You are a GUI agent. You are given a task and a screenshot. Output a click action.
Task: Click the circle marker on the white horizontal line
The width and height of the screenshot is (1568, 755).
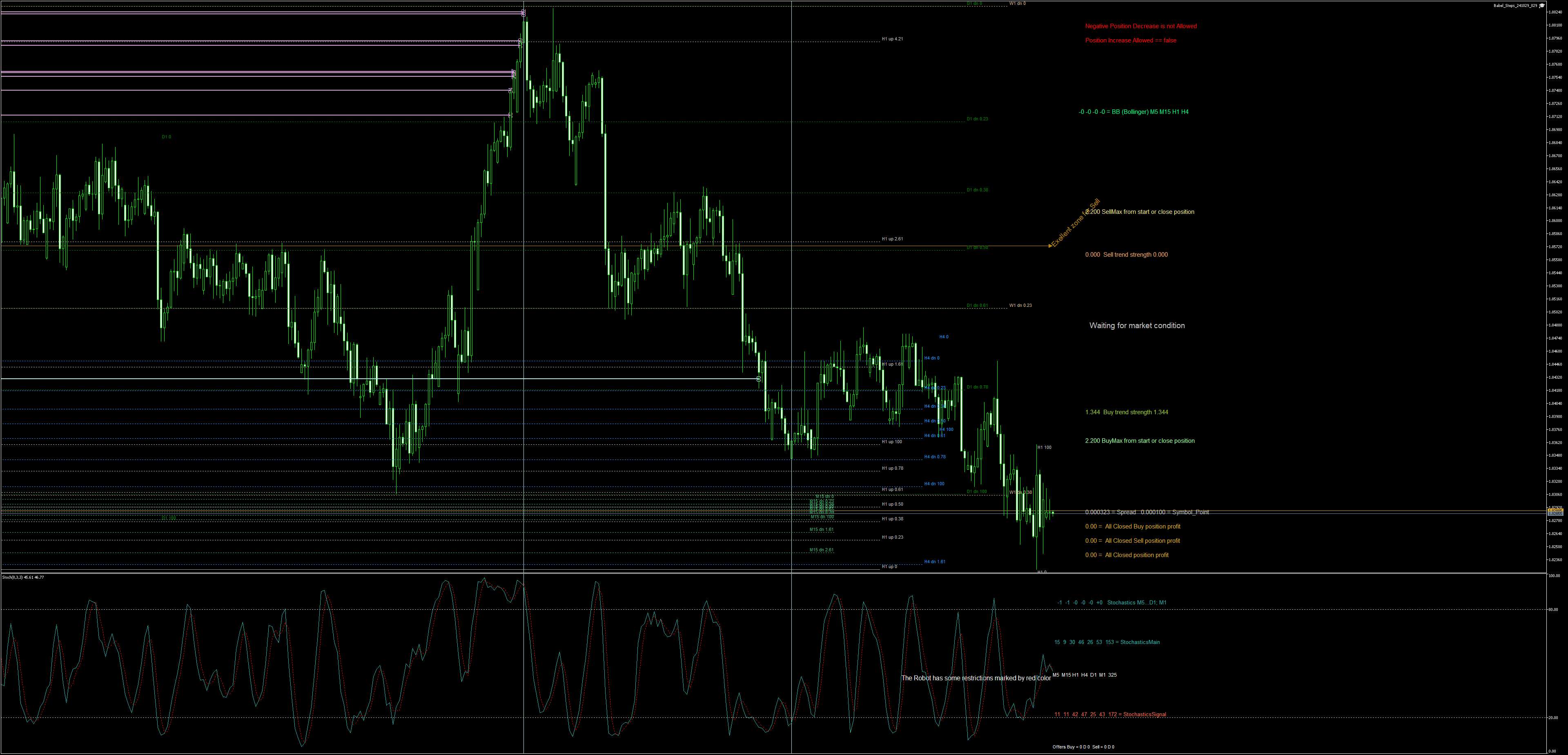click(758, 379)
